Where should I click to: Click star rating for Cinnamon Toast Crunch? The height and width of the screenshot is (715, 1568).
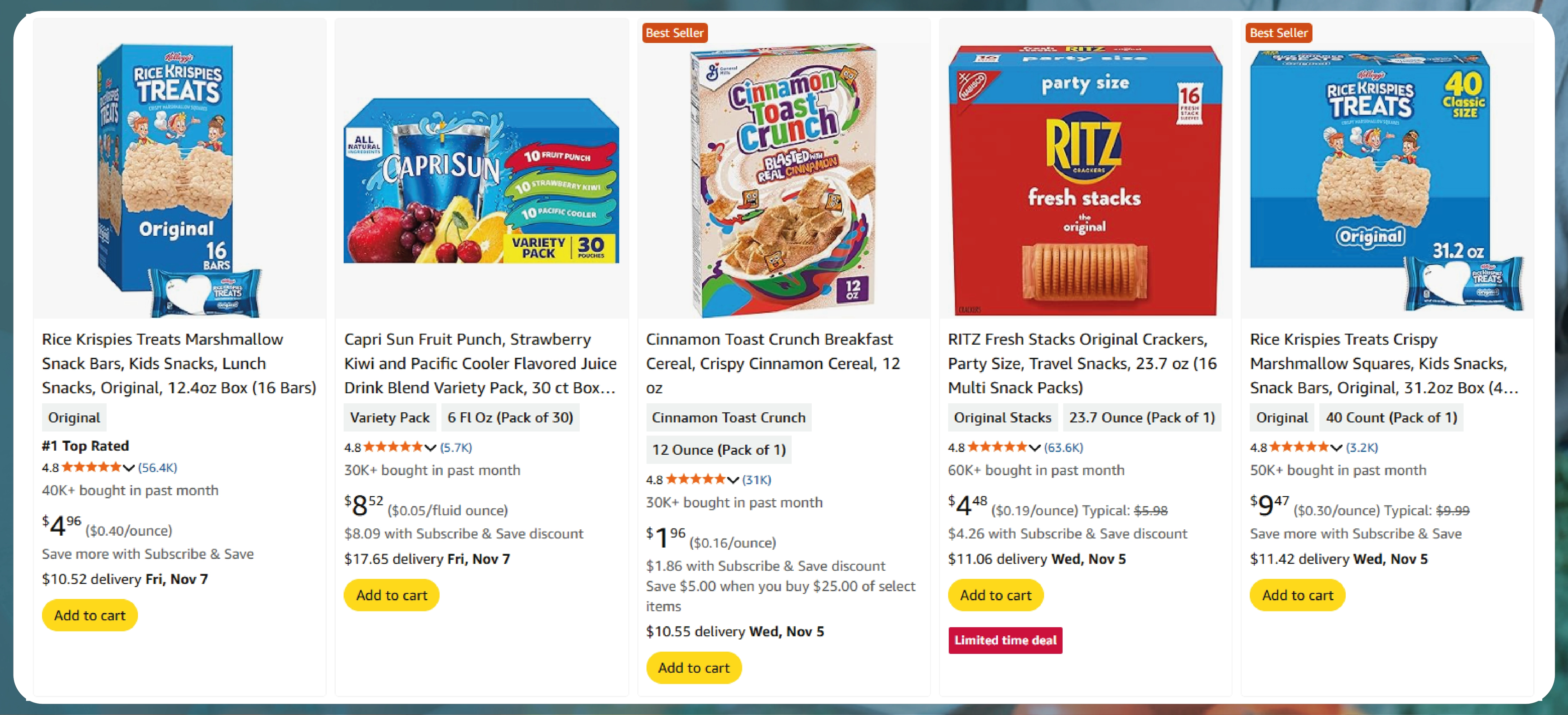coord(695,479)
